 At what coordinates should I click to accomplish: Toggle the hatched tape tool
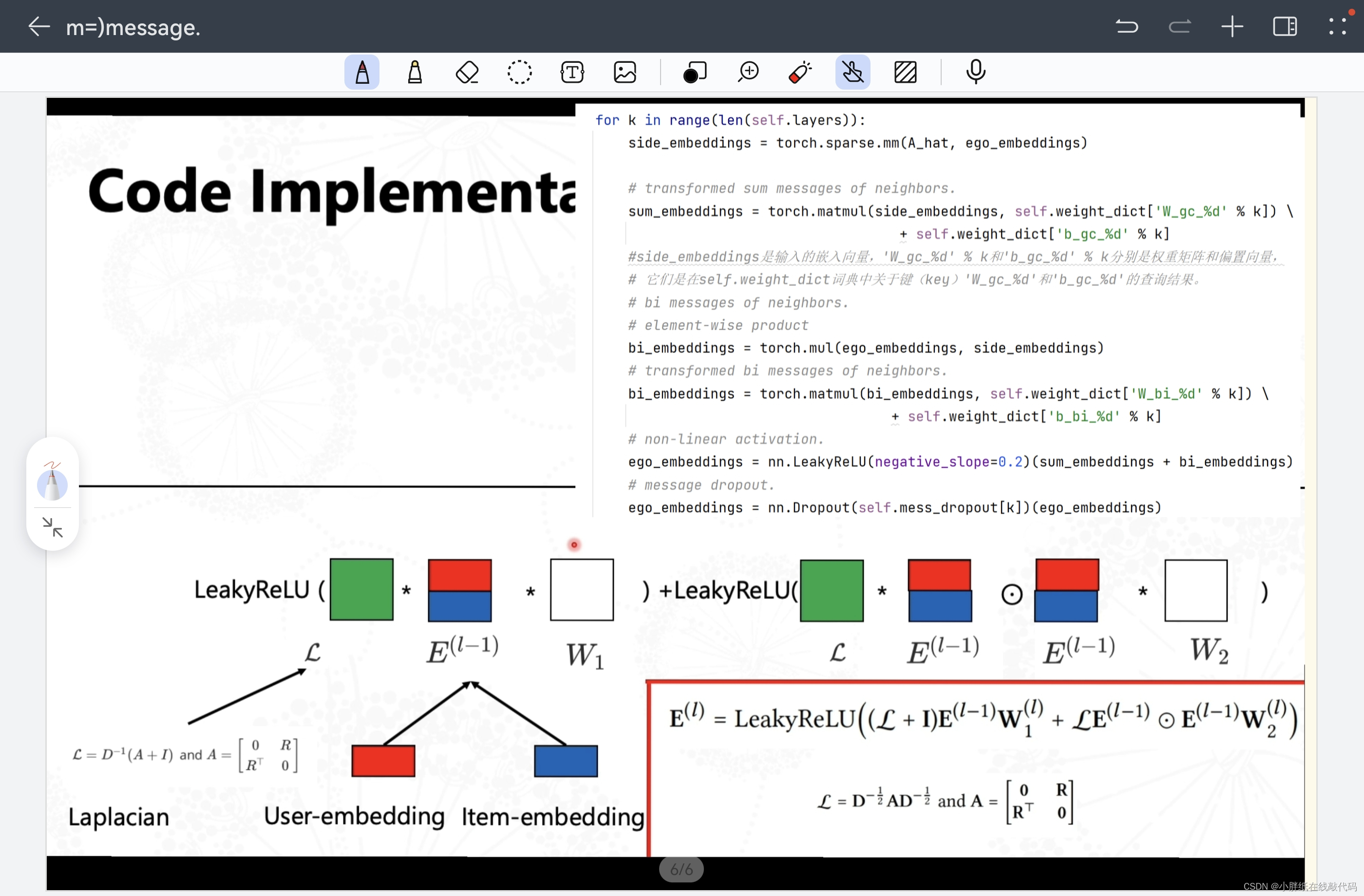coord(905,72)
